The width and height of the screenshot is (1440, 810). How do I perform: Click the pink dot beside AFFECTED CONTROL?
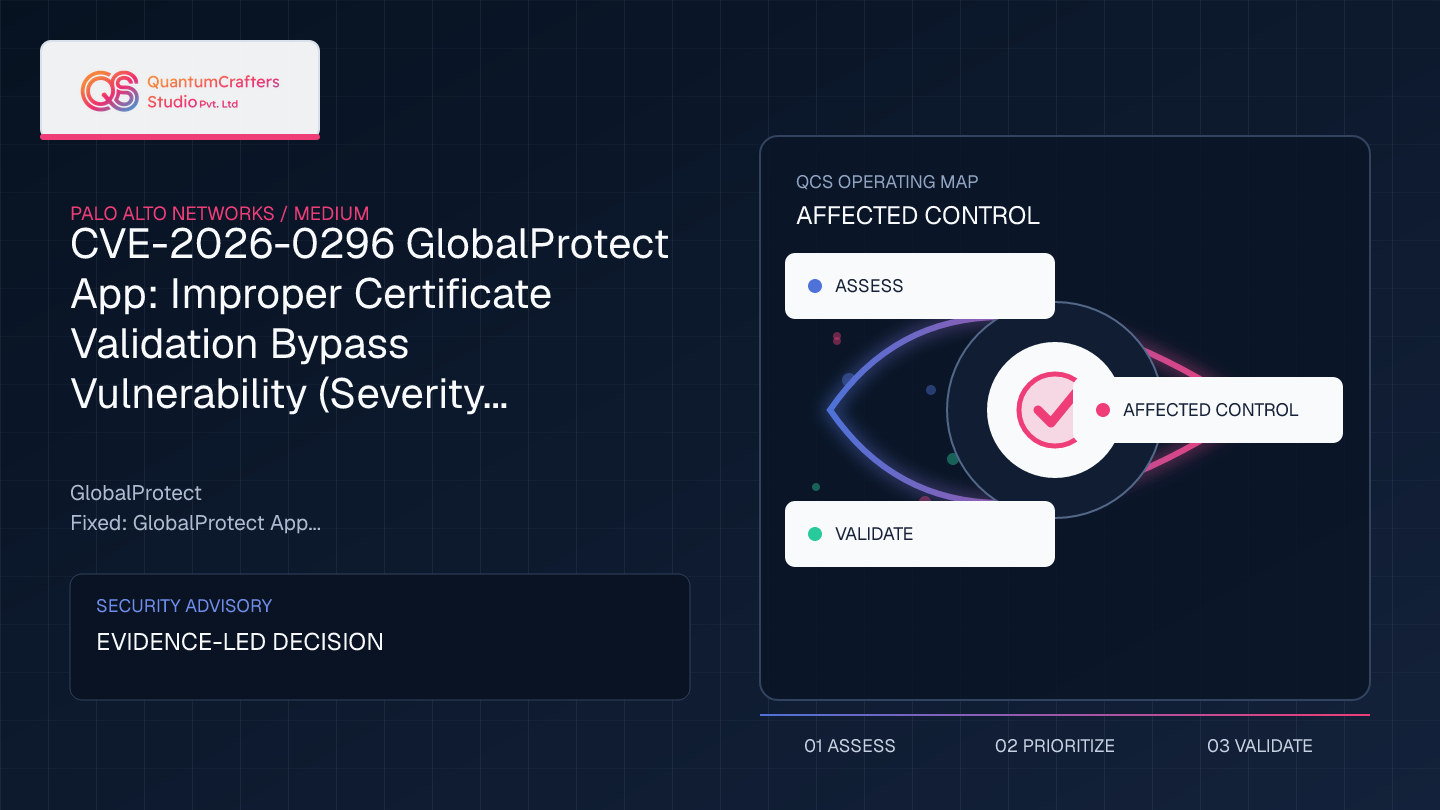pos(1103,410)
